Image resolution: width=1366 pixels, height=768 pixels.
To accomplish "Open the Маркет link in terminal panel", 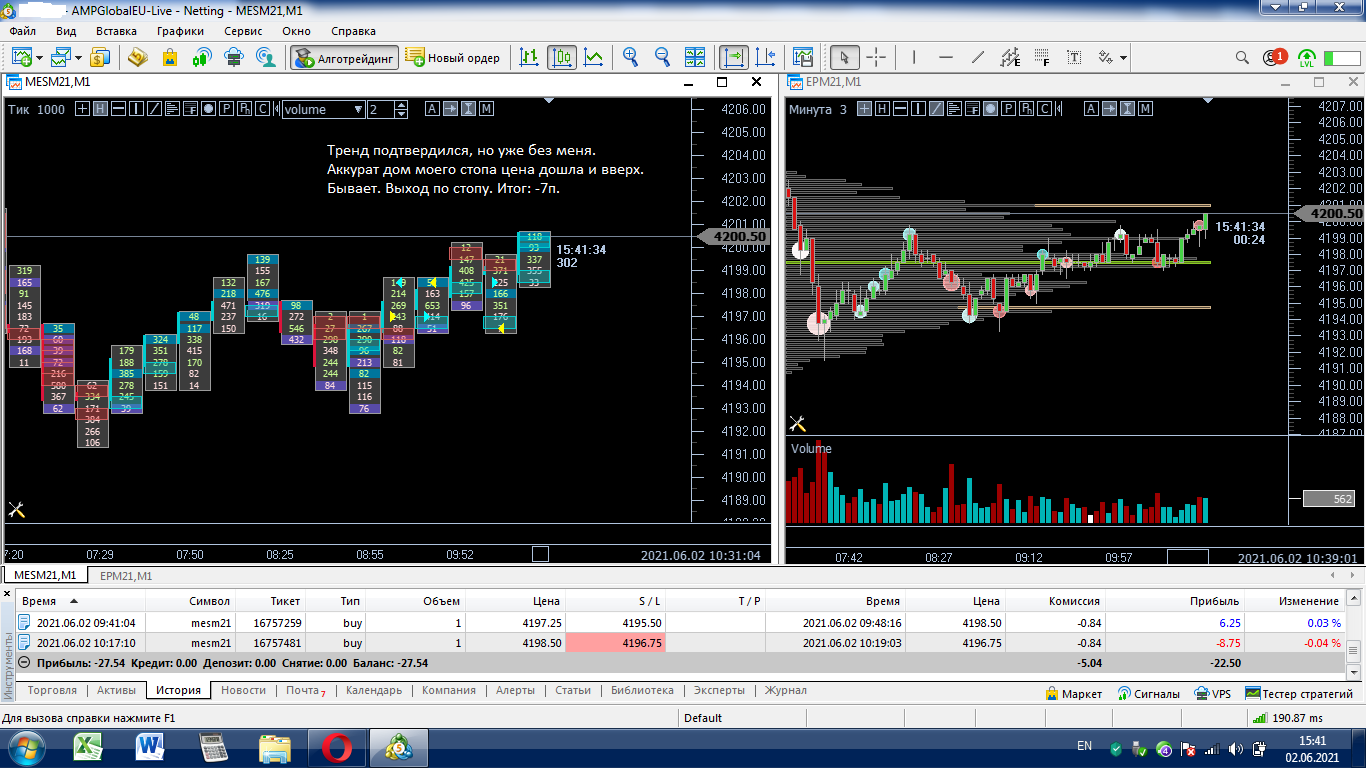I will (1073, 693).
